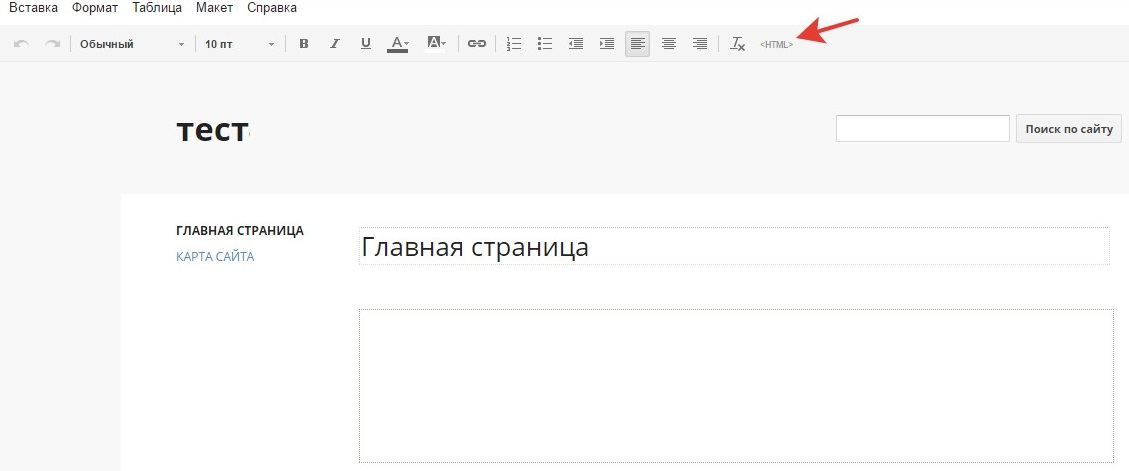Click the Redo arrow icon
Screen dimensions: 1129x471
pos(52,44)
